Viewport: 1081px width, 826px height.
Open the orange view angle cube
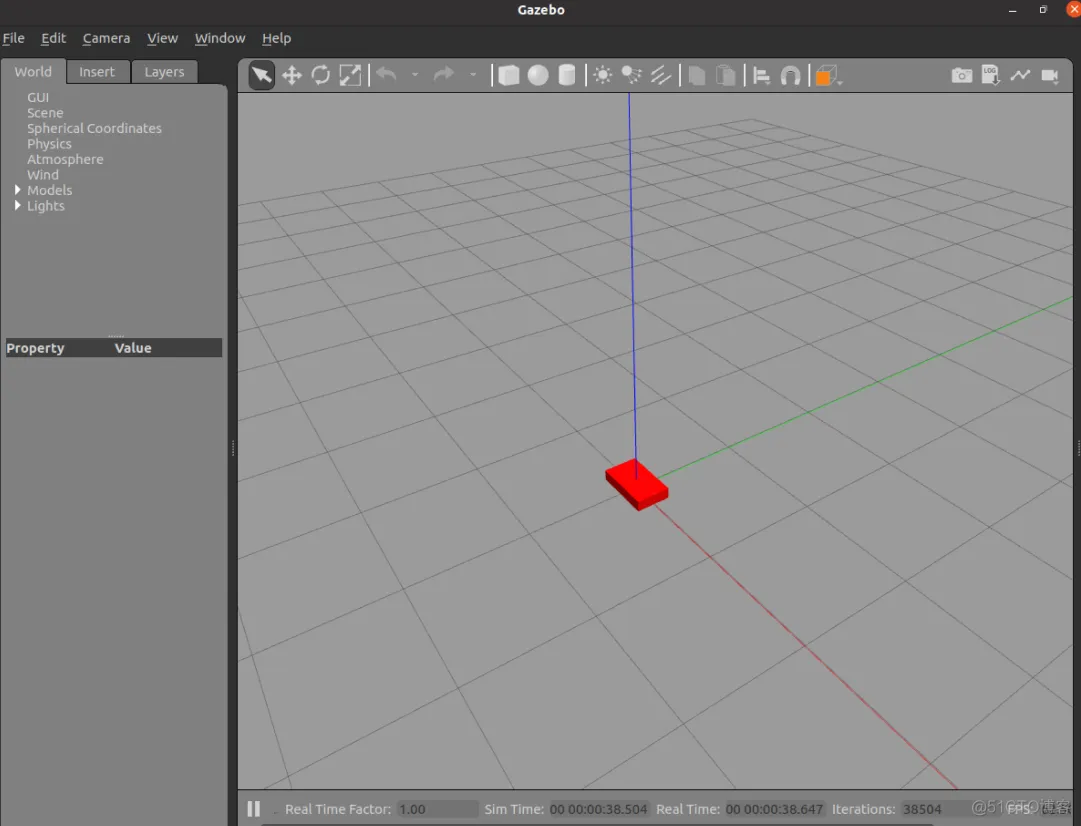827,76
